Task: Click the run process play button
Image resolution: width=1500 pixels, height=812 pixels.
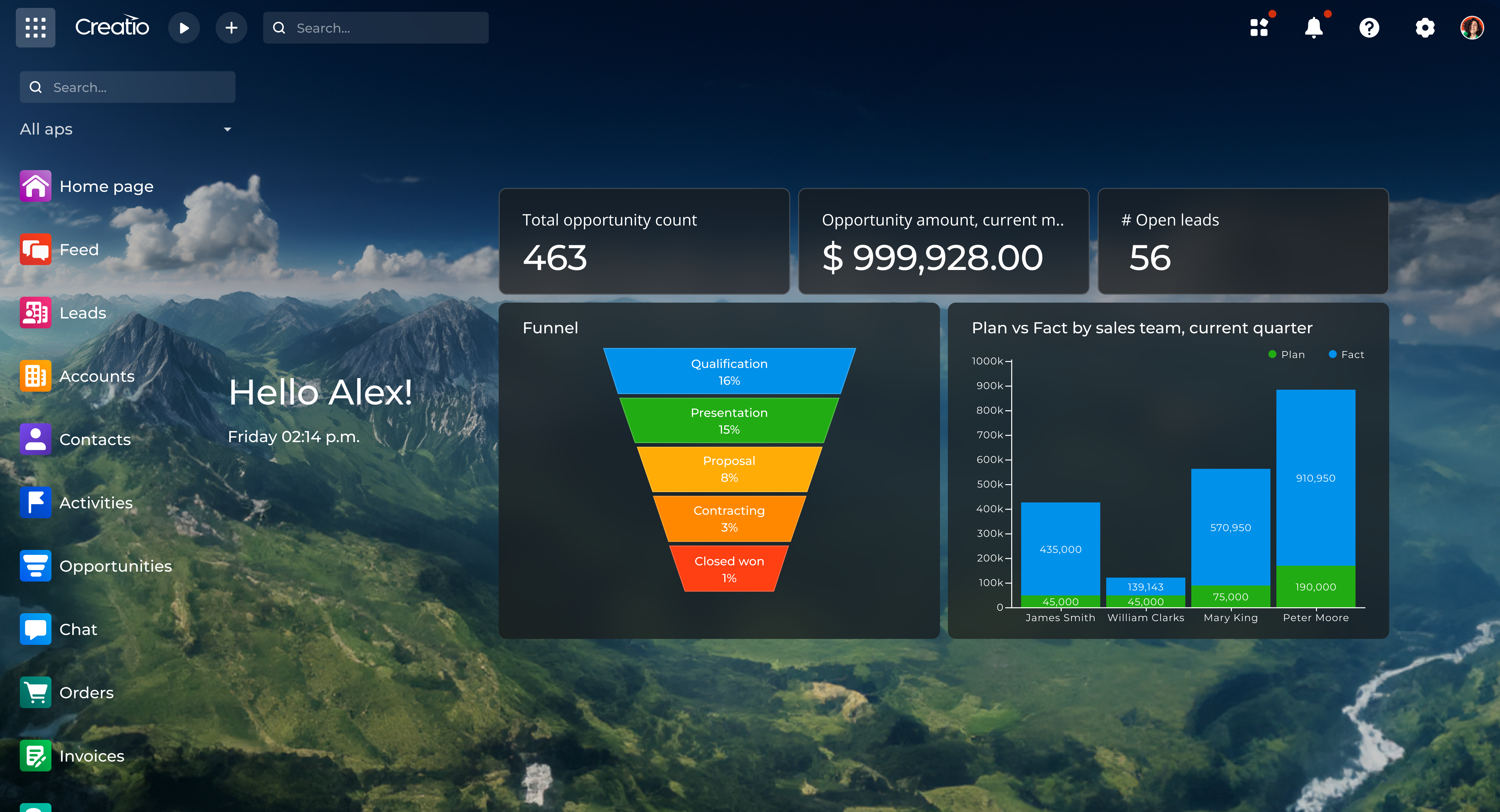Action: [184, 28]
